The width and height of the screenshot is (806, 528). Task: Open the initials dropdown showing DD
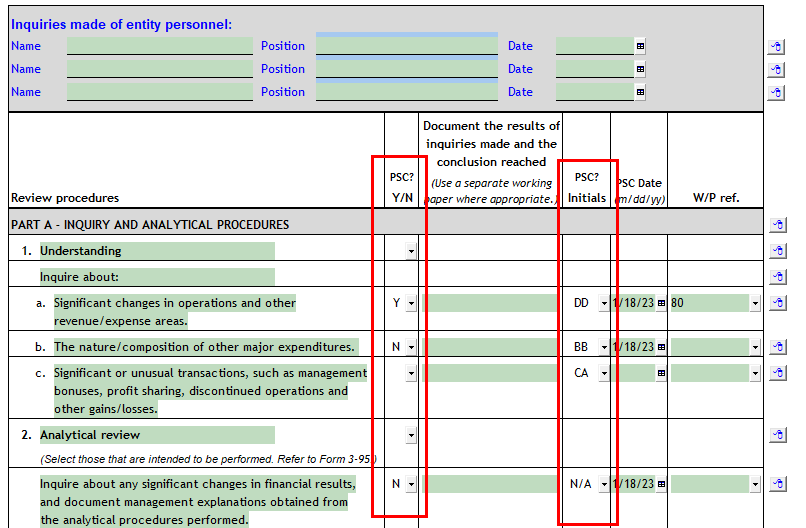(604, 303)
